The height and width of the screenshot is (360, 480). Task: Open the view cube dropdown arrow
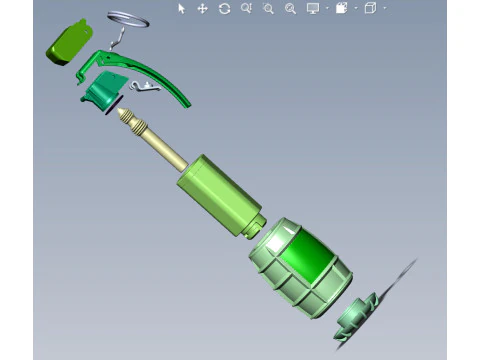pyautogui.click(x=385, y=8)
